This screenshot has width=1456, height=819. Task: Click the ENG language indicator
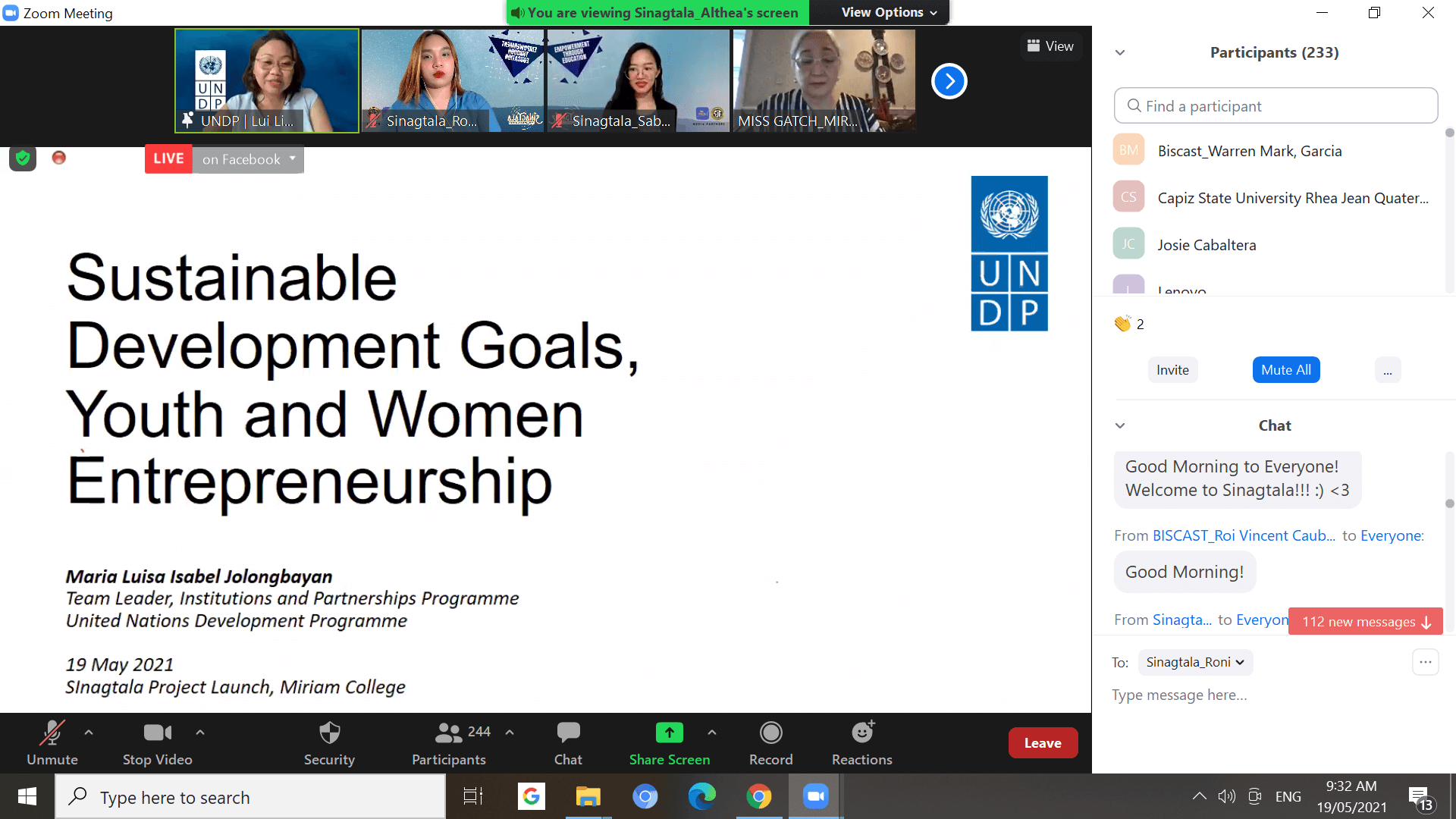[1288, 797]
